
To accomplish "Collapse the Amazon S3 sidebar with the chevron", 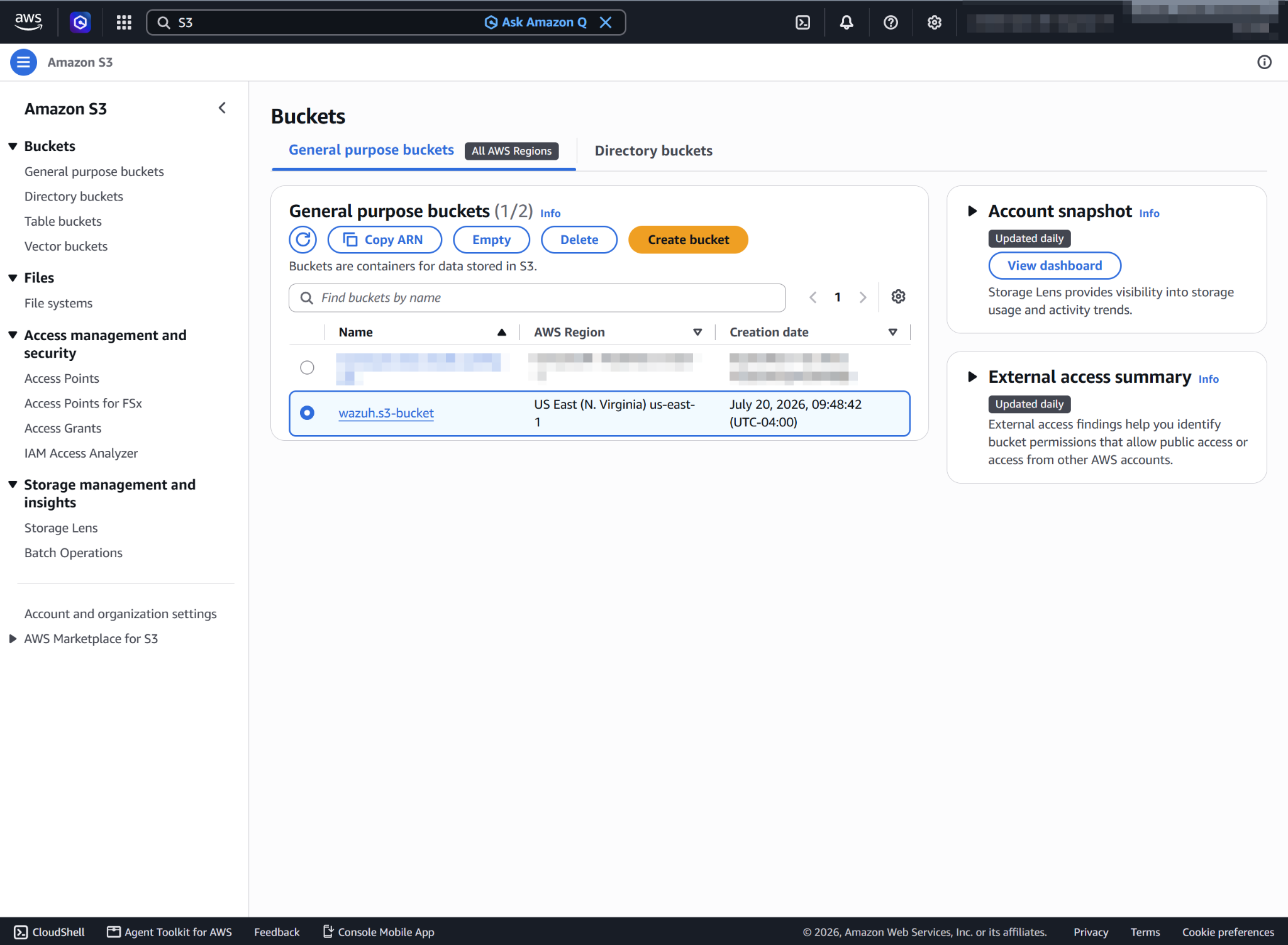I will [x=222, y=108].
